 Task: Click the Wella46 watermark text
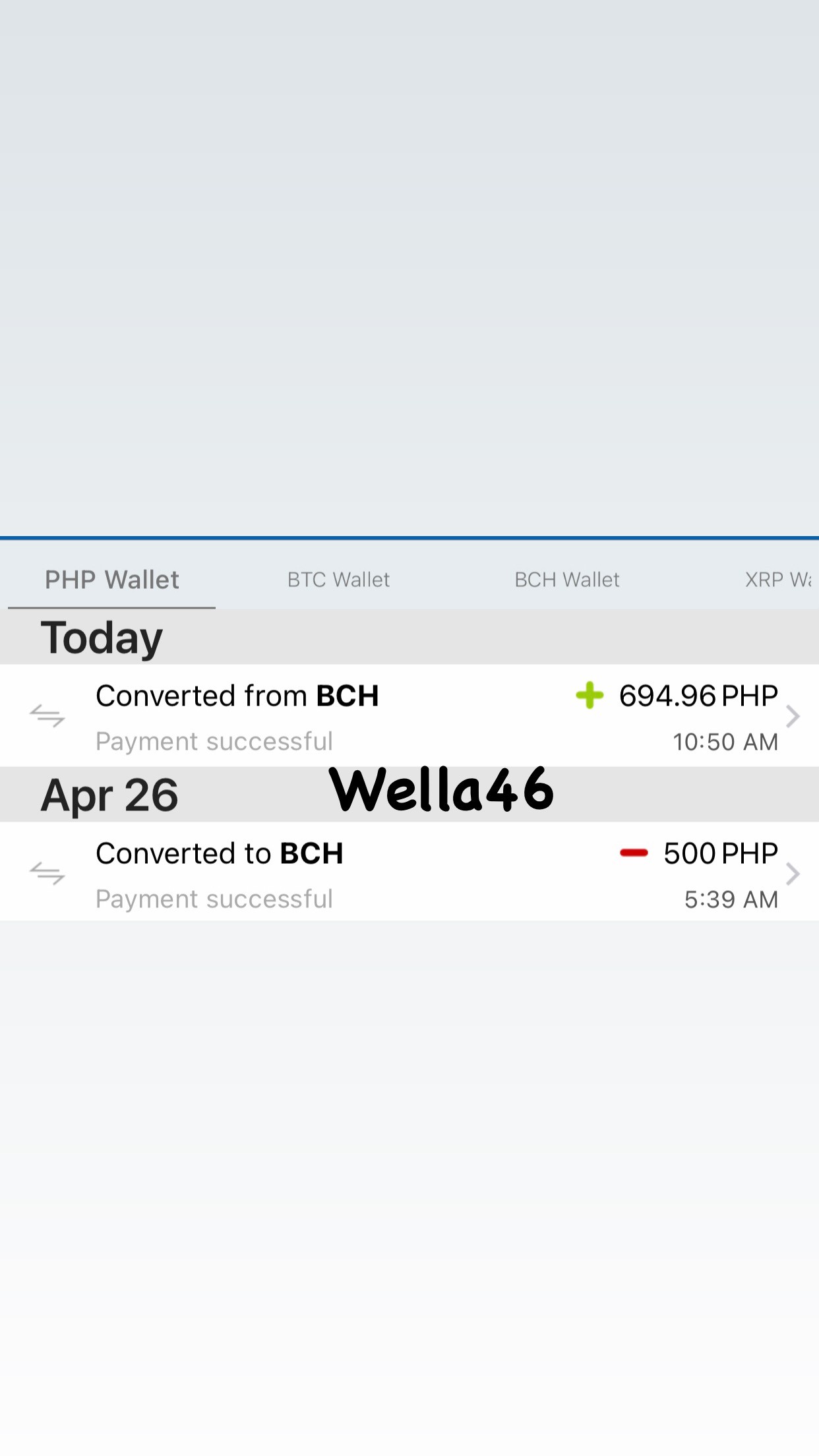tap(441, 789)
